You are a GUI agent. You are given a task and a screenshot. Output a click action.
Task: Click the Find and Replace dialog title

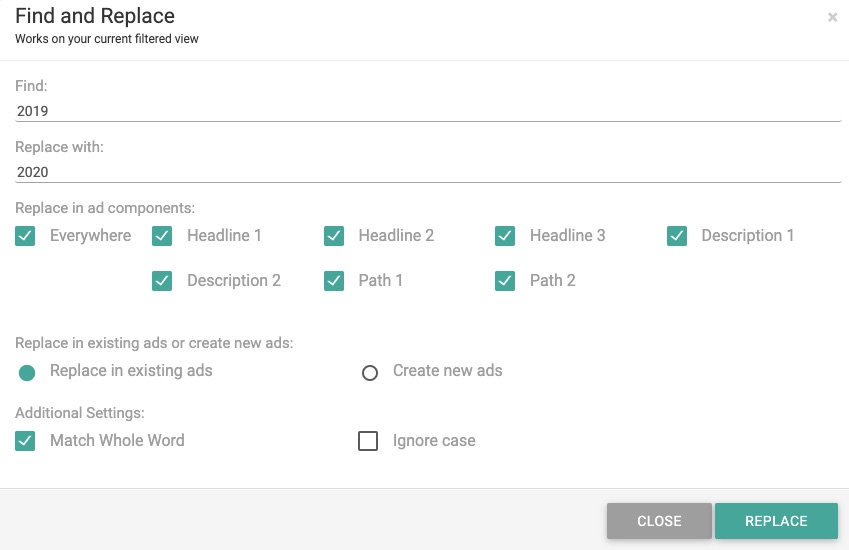[95, 16]
